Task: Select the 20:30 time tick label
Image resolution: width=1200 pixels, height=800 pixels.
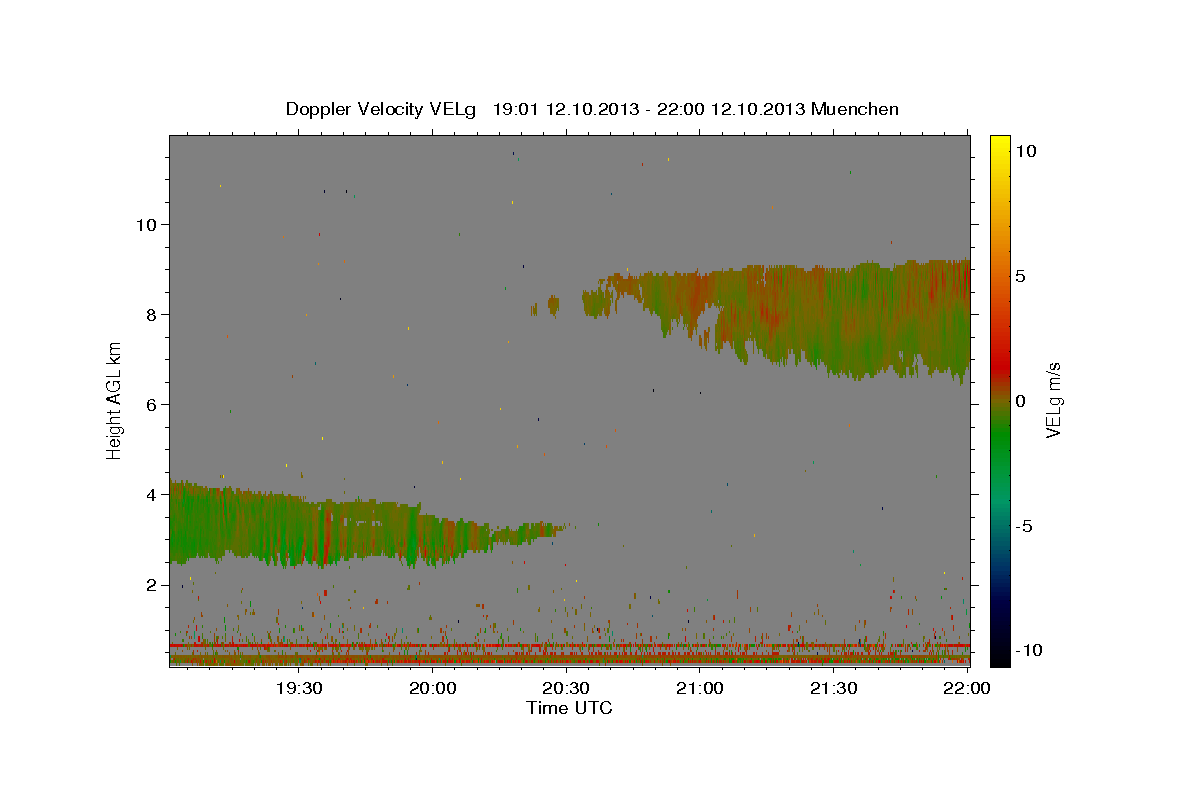Action: 566,688
